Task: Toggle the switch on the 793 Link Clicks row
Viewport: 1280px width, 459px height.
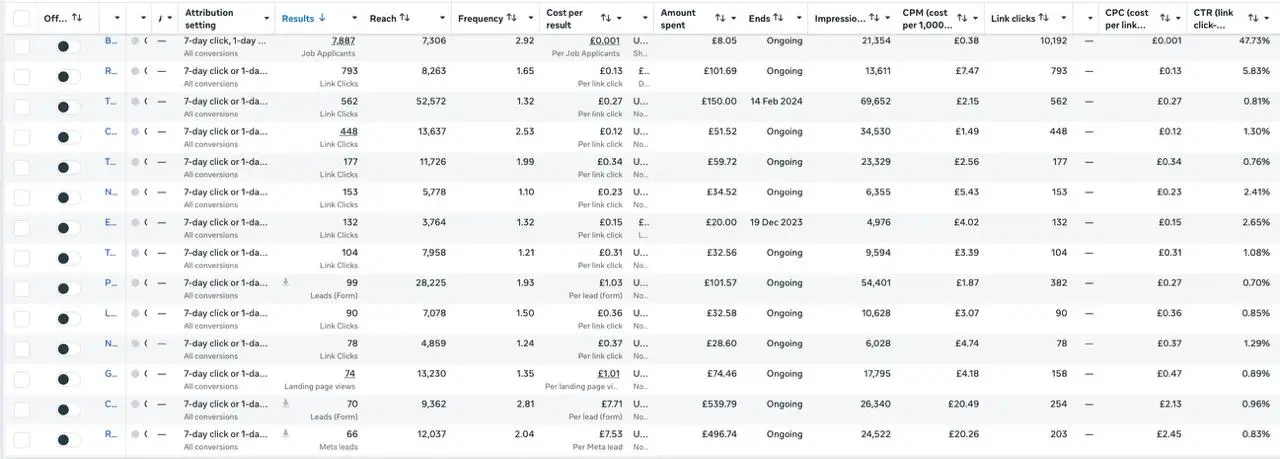Action: pos(69,76)
